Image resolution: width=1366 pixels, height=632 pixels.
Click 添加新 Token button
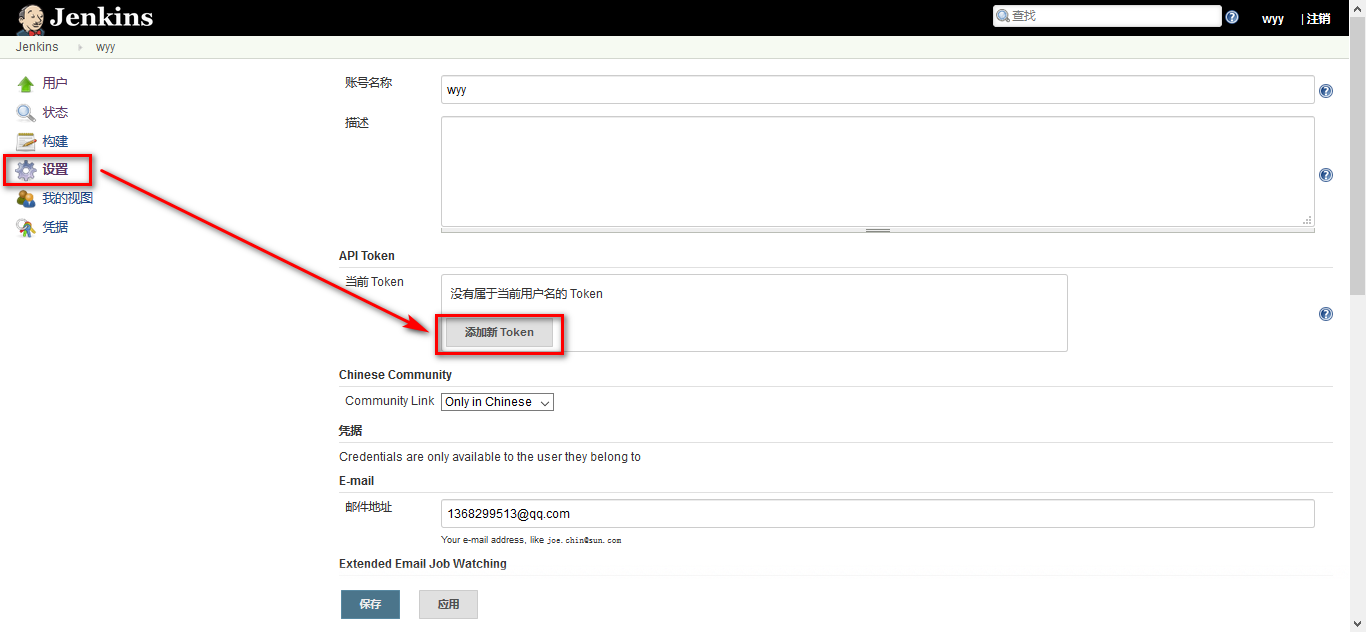(499, 332)
